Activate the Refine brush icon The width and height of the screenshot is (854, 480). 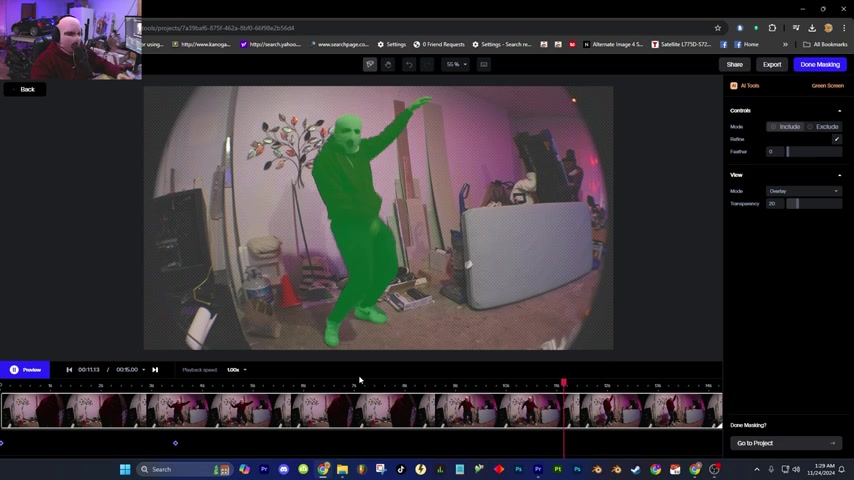pos(837,139)
